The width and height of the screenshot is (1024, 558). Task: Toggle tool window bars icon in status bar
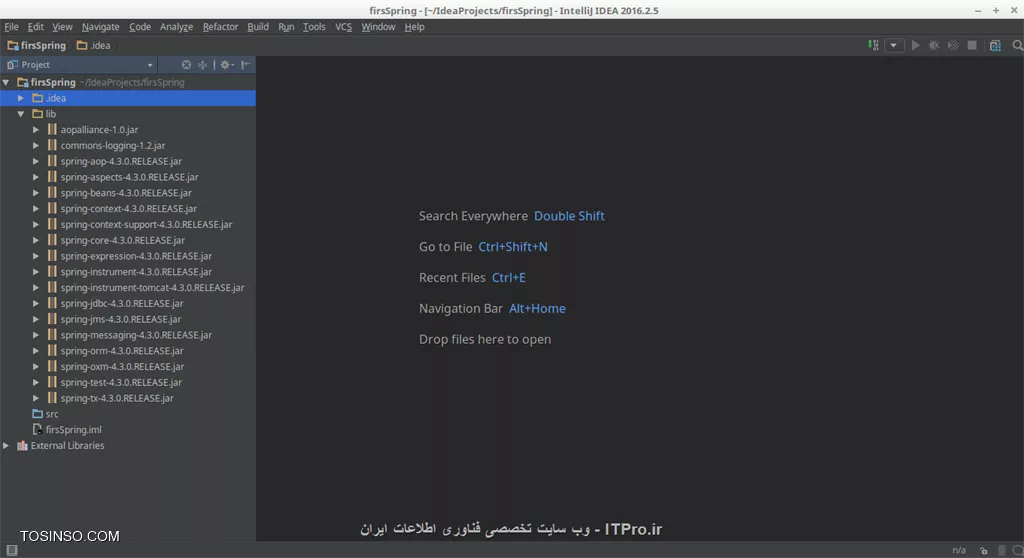tap(12, 550)
